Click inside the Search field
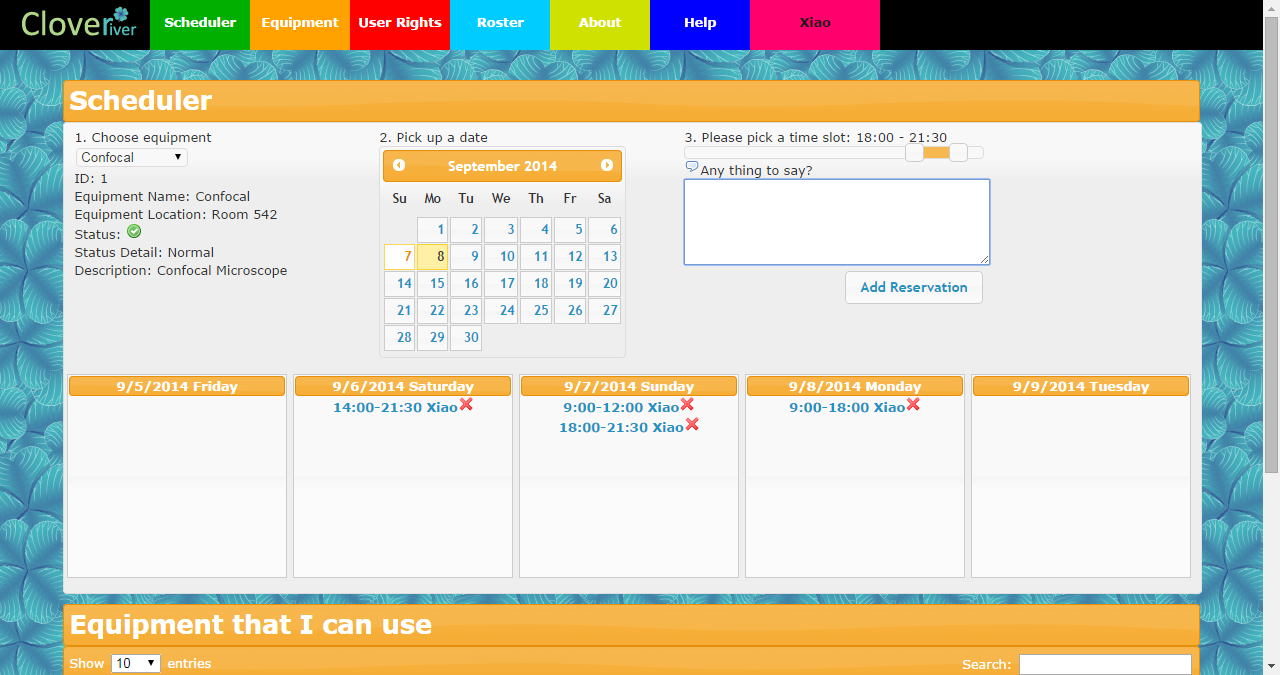The width and height of the screenshot is (1280, 675). click(1104, 663)
